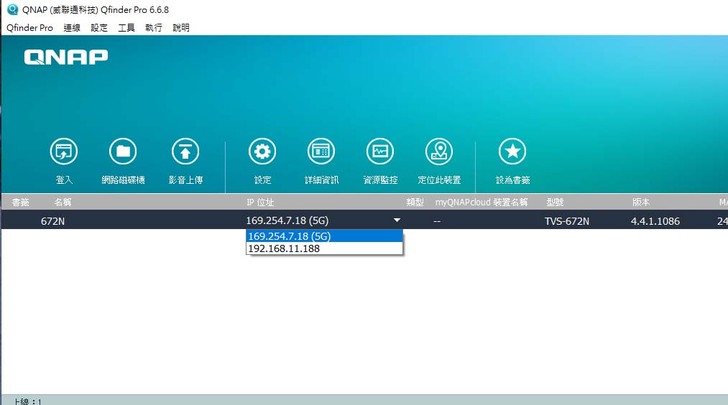Viewport: 728px width, 405px height.
Task: Sort by 版本 column header
Action: click(x=641, y=202)
